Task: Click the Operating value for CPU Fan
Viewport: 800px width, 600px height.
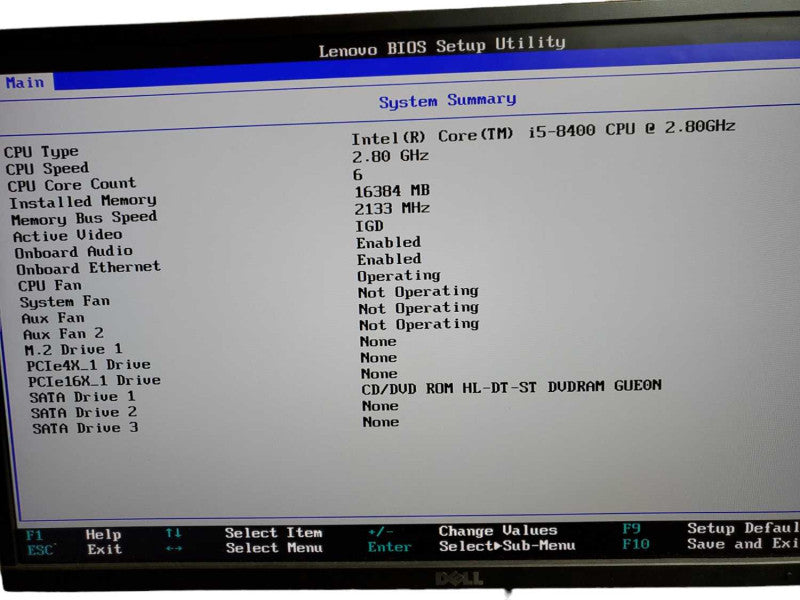Action: [399, 276]
